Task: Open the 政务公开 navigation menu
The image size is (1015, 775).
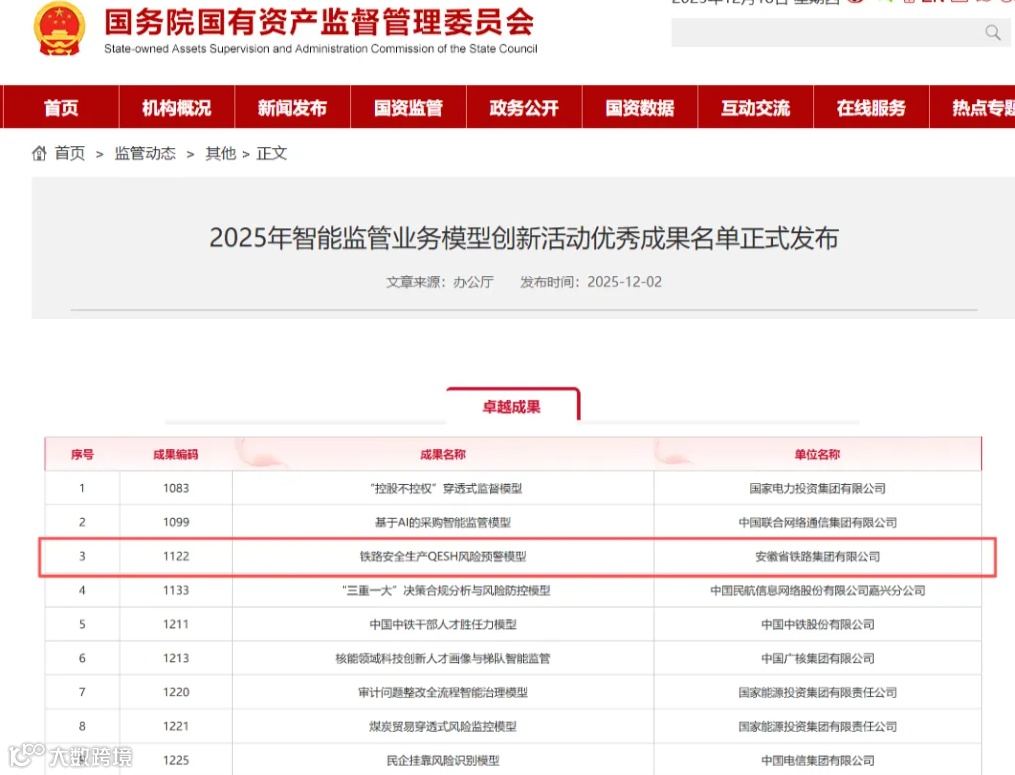Action: 524,107
